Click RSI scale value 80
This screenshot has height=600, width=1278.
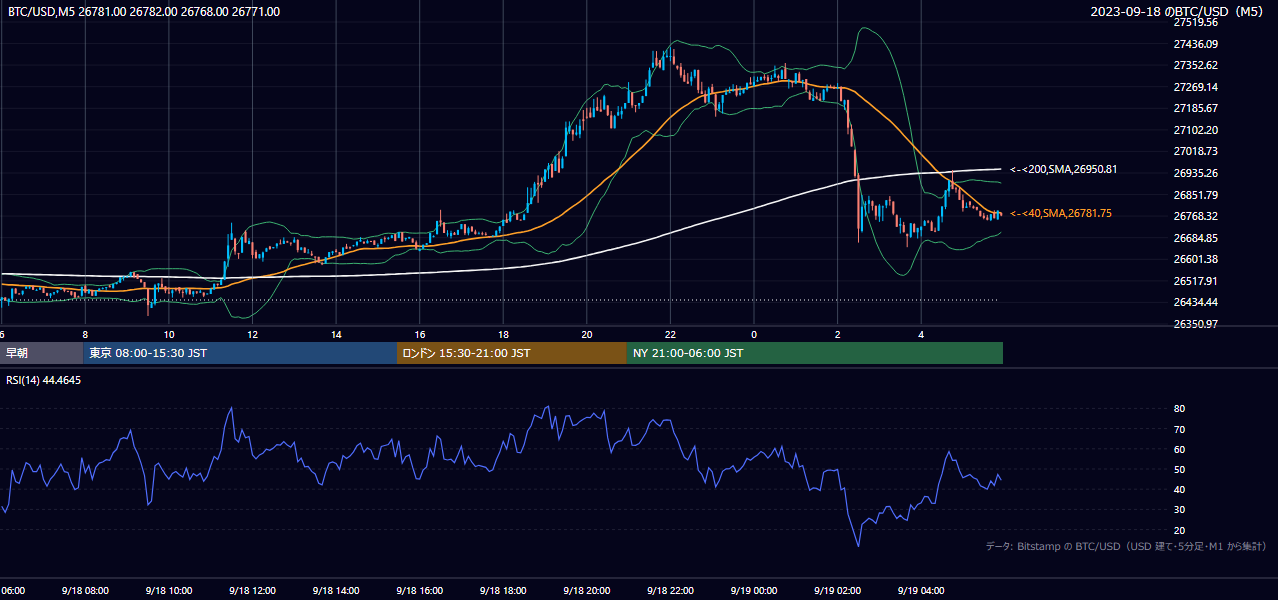[x=1179, y=409]
